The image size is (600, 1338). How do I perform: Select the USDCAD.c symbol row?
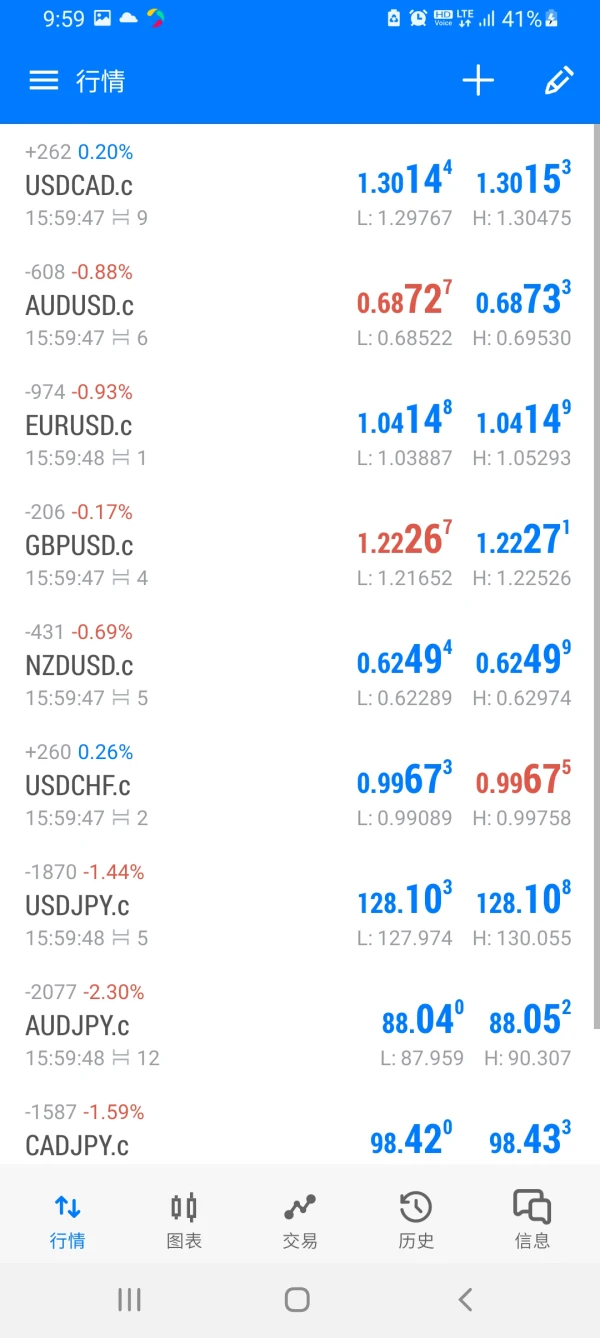(x=78, y=185)
